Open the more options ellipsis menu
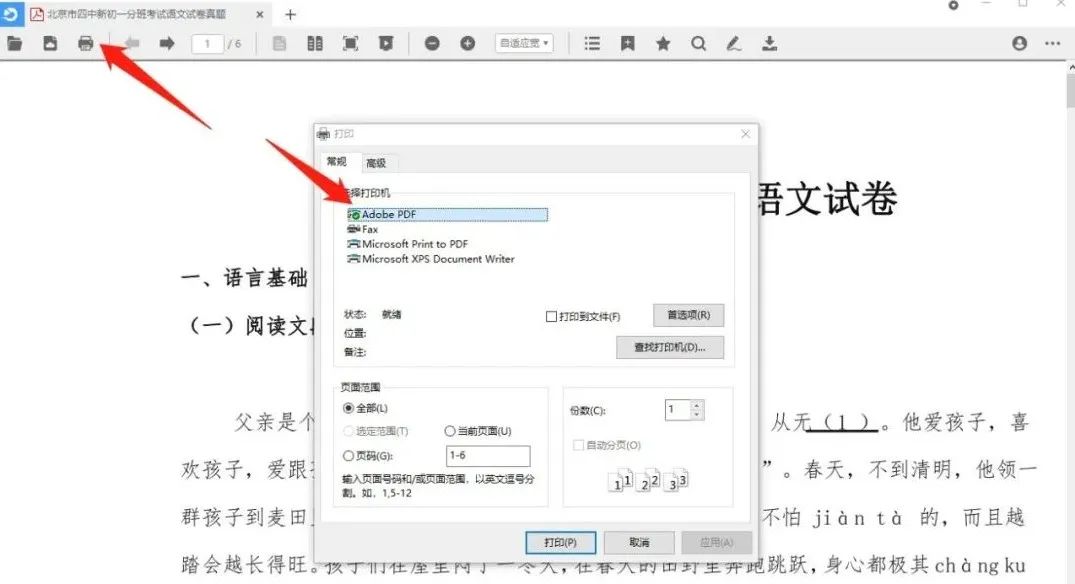This screenshot has height=584, width=1075. [x=1053, y=43]
